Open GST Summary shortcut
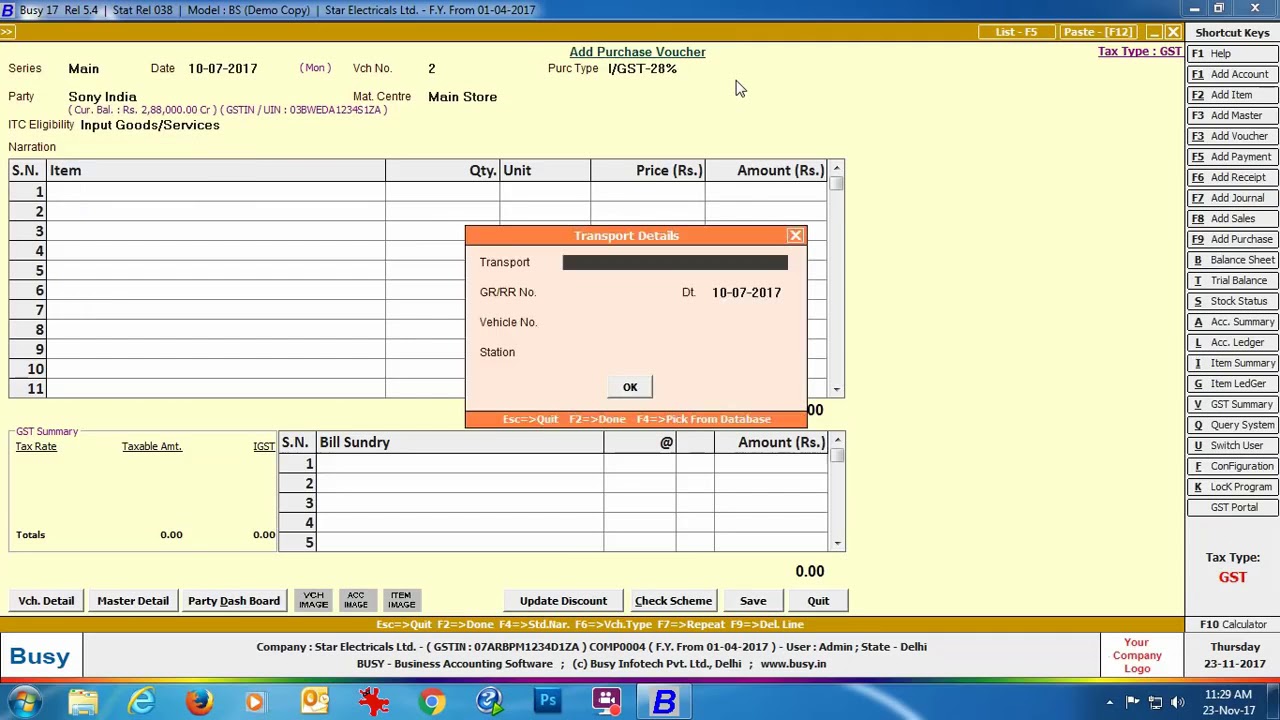Image resolution: width=1280 pixels, height=720 pixels. coord(1232,404)
